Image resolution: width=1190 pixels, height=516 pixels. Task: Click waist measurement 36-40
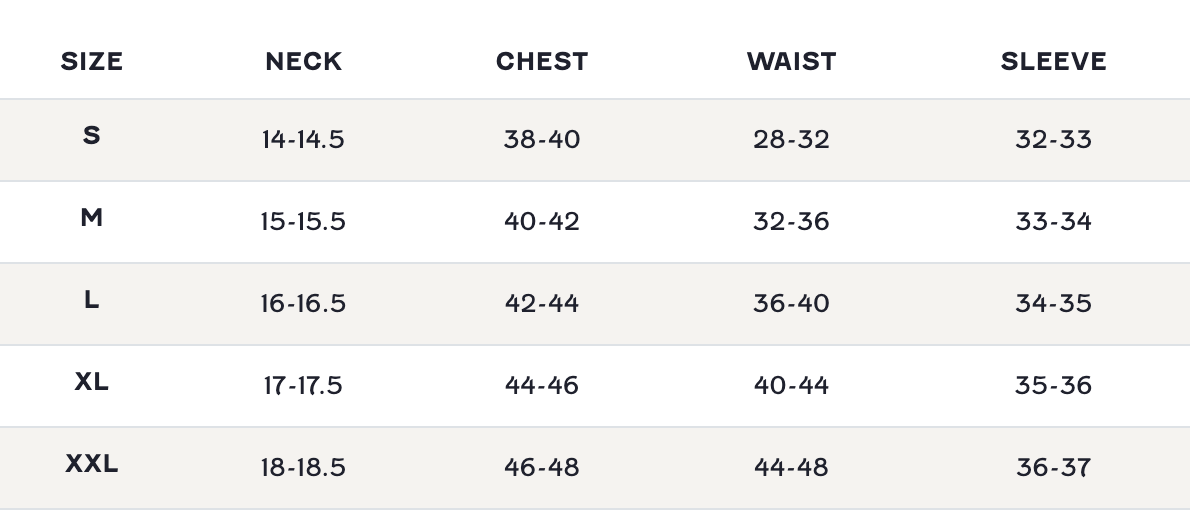coord(790,304)
